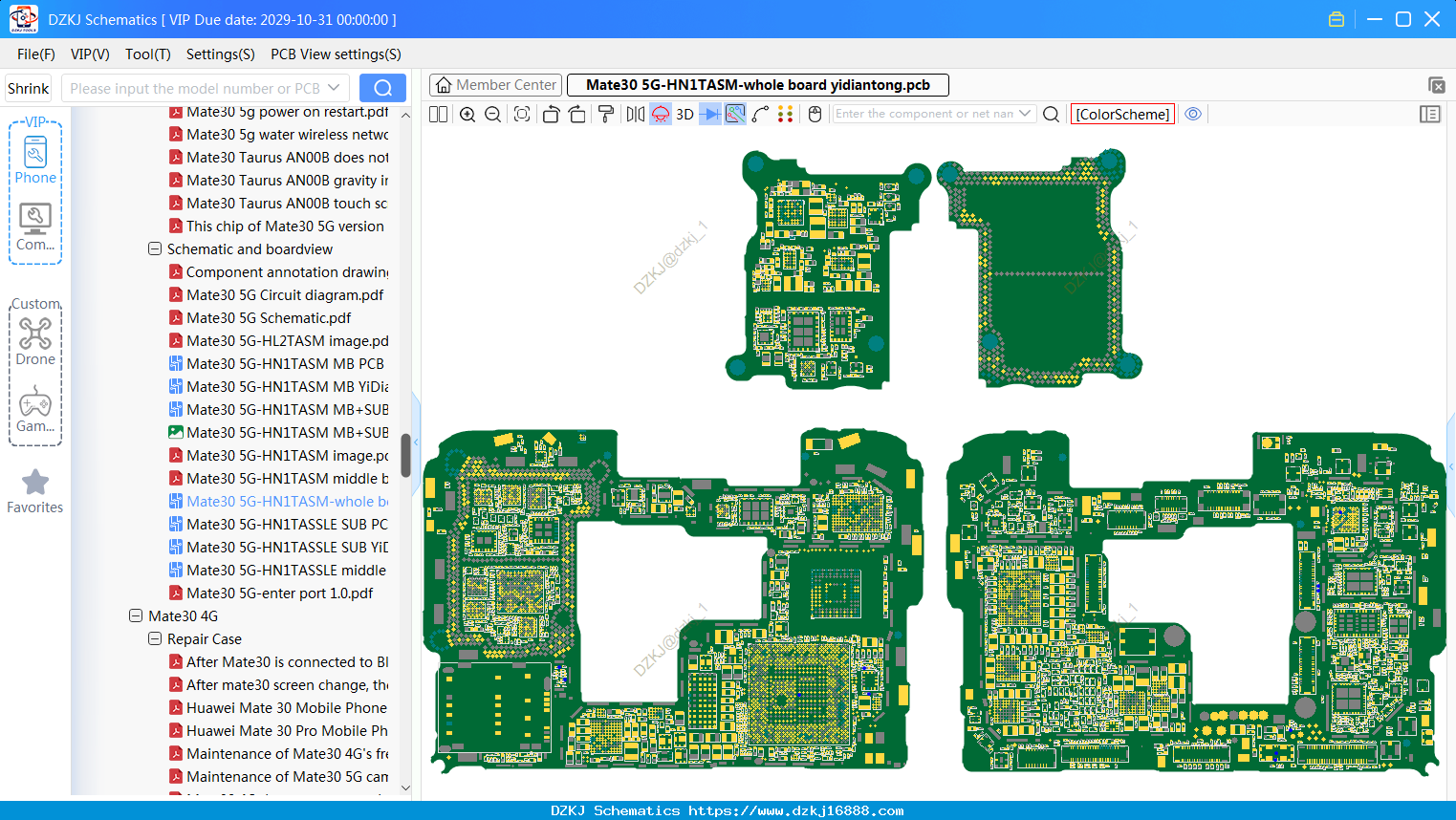The image size is (1456, 820).
Task: Search the component or net name
Action: point(1051,114)
